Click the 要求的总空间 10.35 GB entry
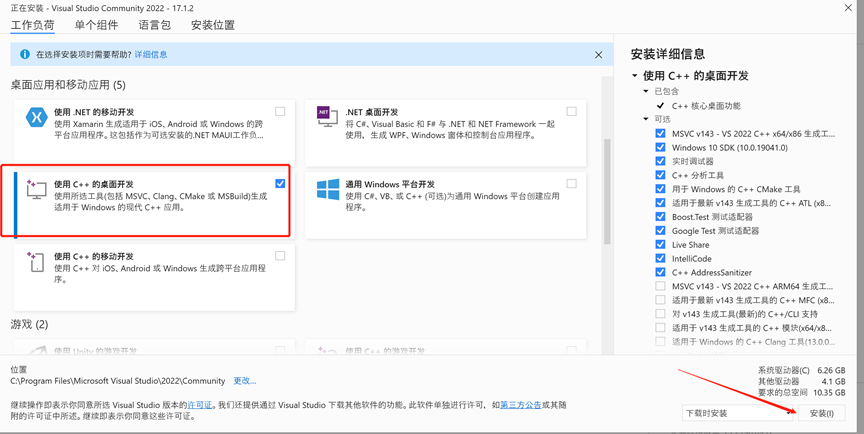 (802, 392)
